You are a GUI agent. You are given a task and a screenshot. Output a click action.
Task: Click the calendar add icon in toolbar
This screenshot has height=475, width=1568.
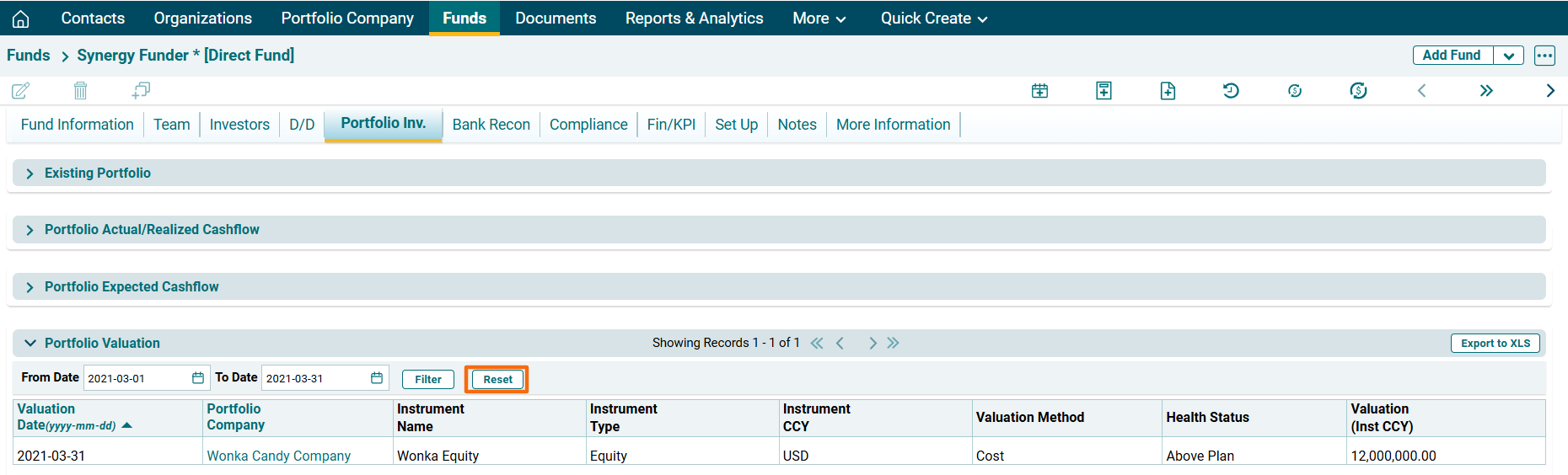[x=1039, y=90]
